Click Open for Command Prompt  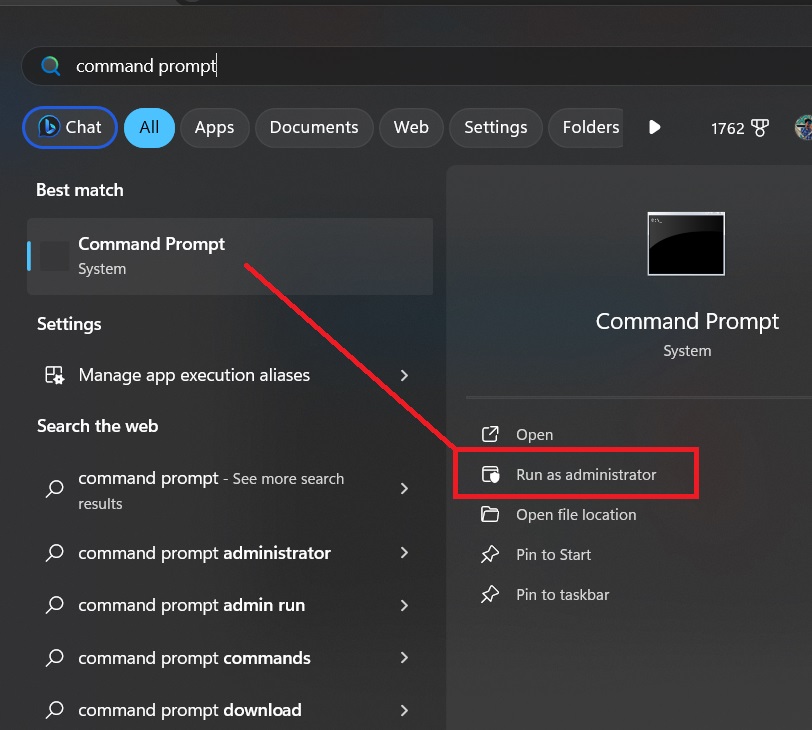pyautogui.click(x=534, y=435)
